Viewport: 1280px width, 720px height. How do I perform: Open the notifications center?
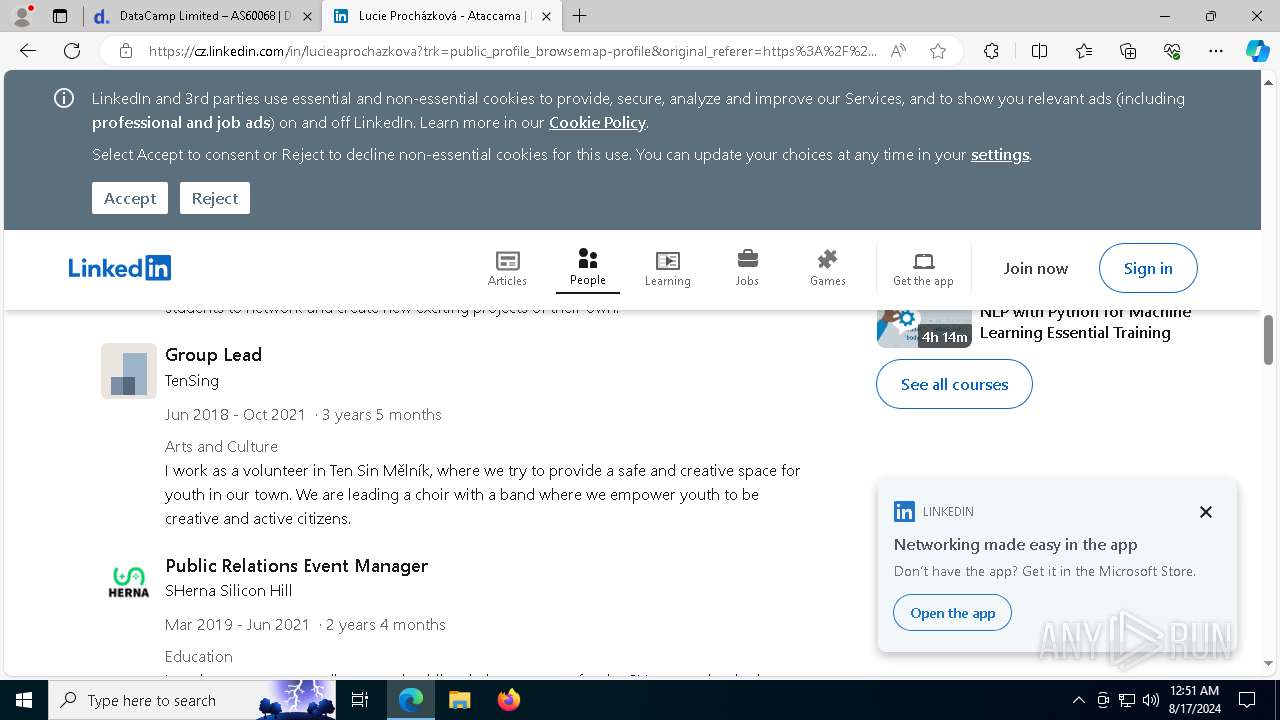[x=1247, y=700]
